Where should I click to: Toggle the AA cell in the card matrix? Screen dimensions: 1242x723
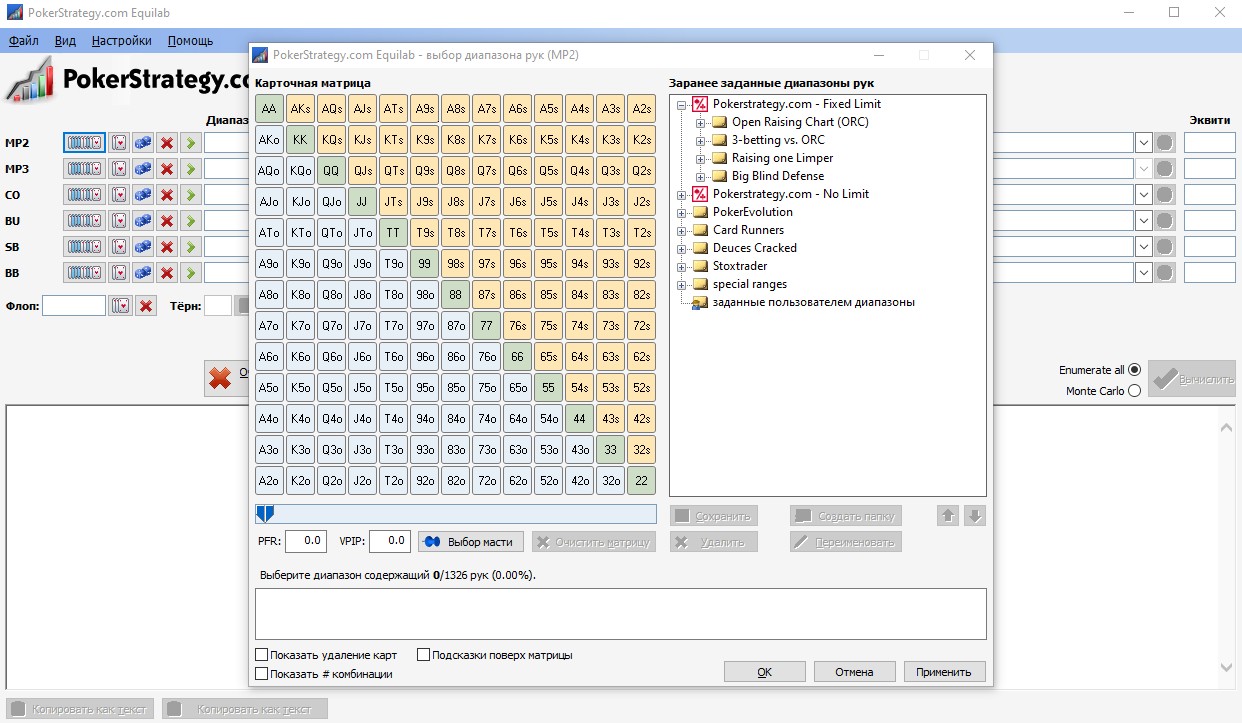click(x=269, y=109)
